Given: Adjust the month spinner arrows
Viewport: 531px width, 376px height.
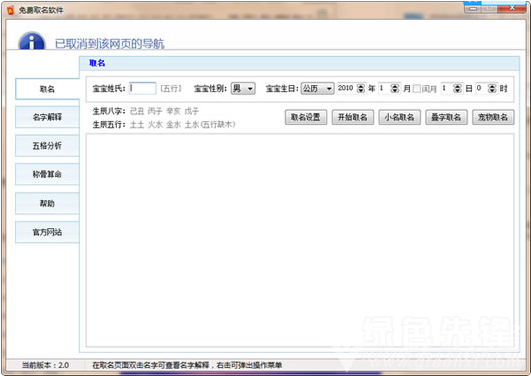Looking at the screenshot, I should click(395, 89).
